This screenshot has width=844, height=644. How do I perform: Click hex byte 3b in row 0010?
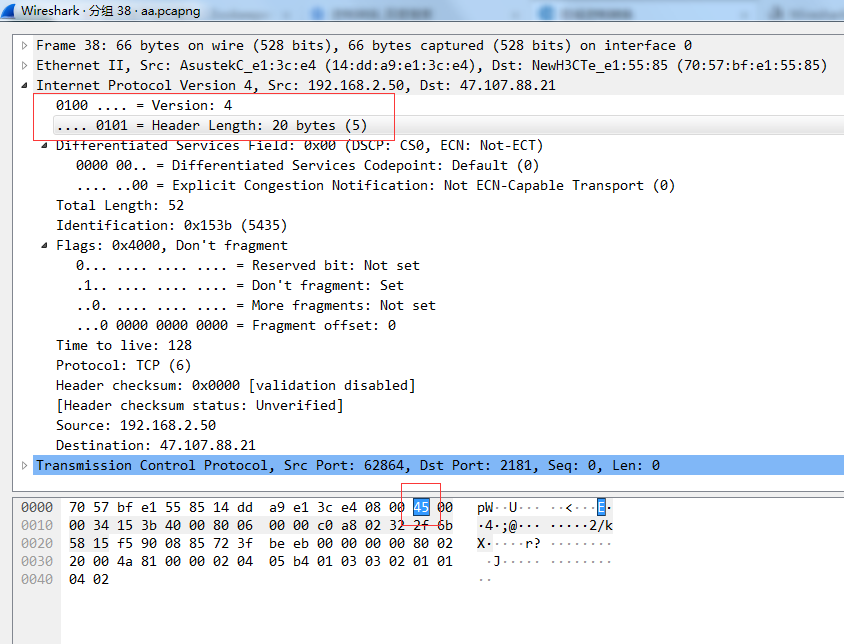pyautogui.click(x=149, y=526)
